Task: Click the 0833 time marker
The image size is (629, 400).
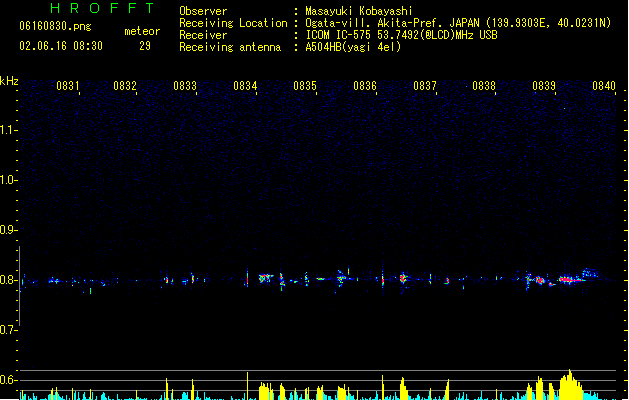Action: (x=185, y=86)
